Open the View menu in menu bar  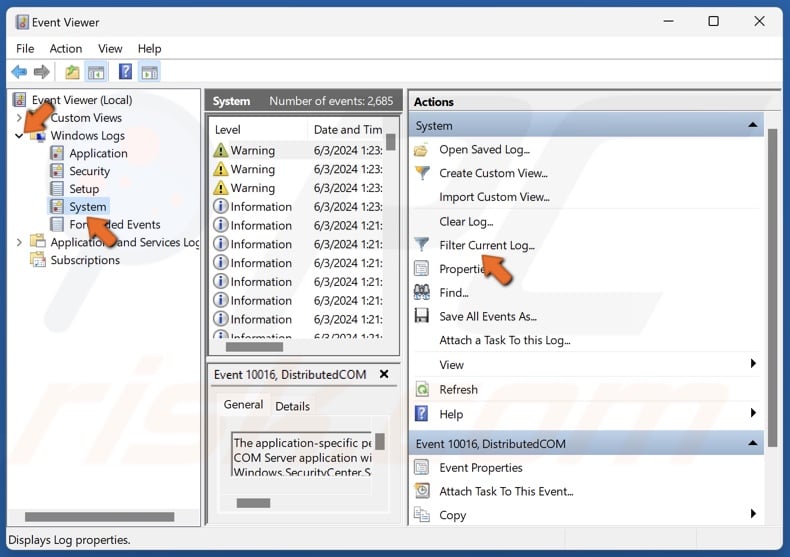[x=110, y=48]
